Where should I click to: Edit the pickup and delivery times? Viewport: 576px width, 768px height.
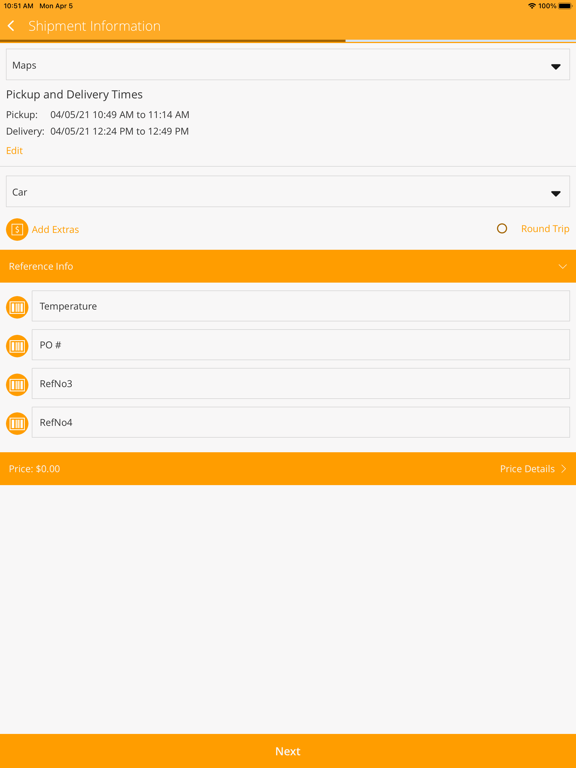[14, 150]
